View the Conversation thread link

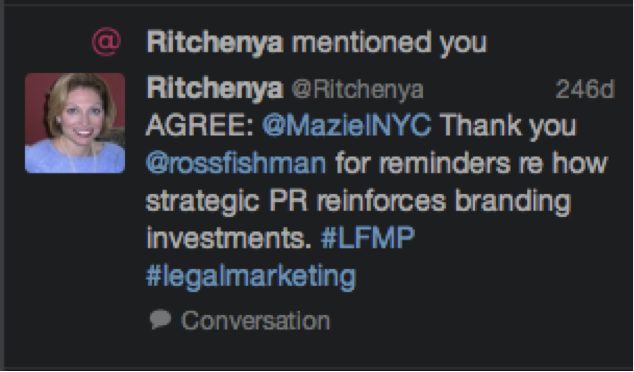pos(256,321)
